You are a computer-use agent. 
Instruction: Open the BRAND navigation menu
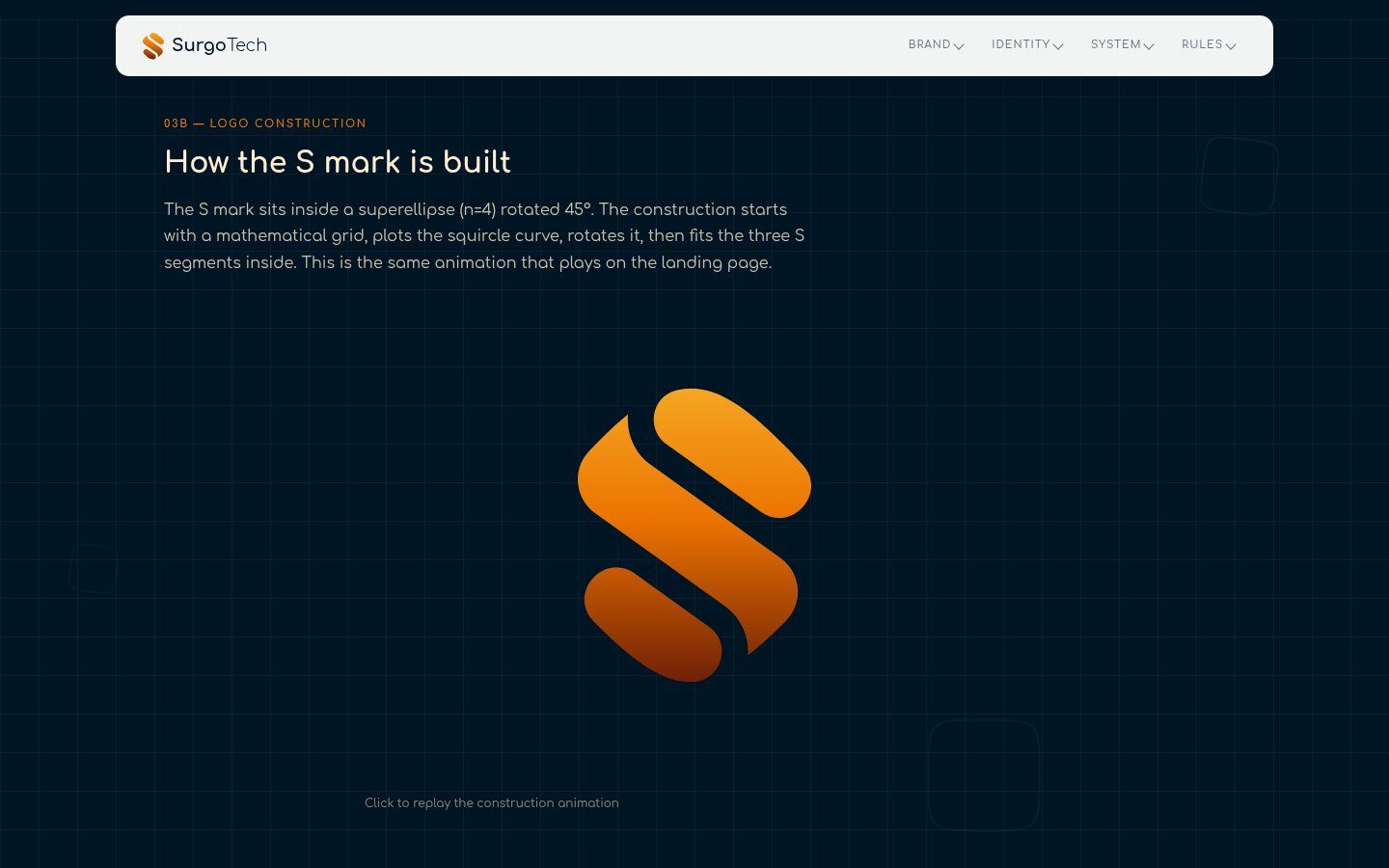pos(936,45)
